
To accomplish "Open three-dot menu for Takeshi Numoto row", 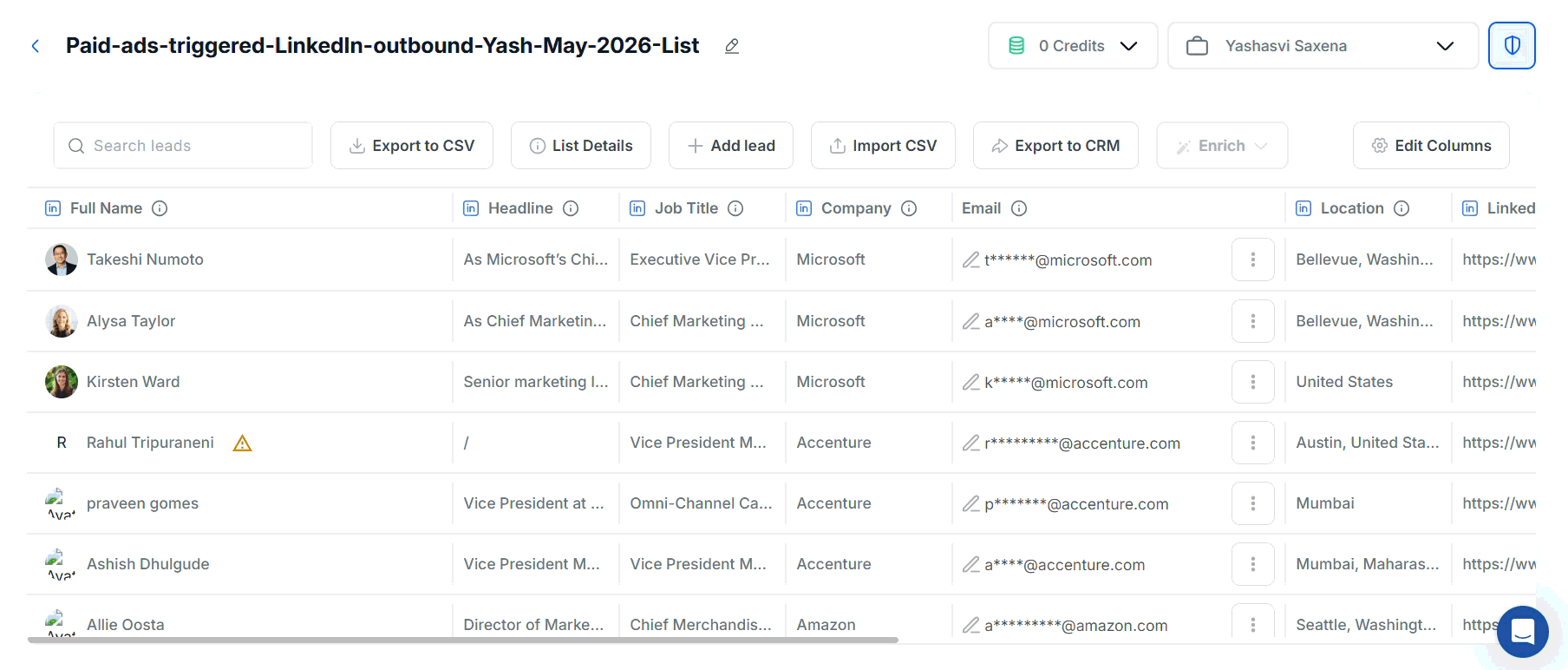I will tap(1253, 259).
